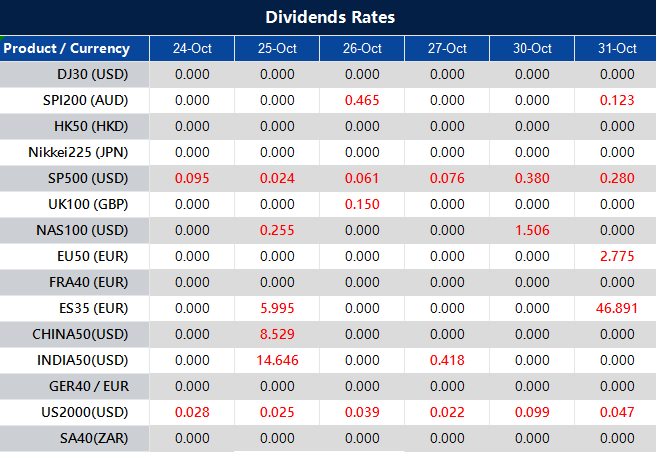
Task: Select the Product / Currency column header
Action: click(67, 48)
